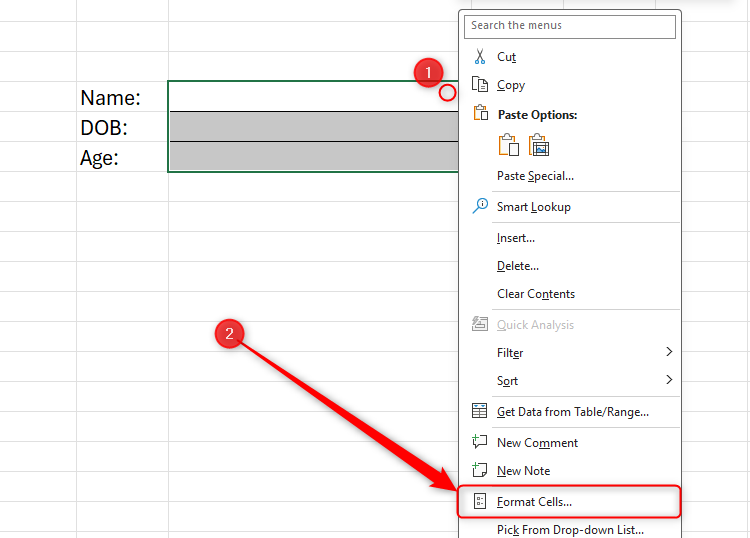Expand the Sort submenu arrow

(x=669, y=380)
